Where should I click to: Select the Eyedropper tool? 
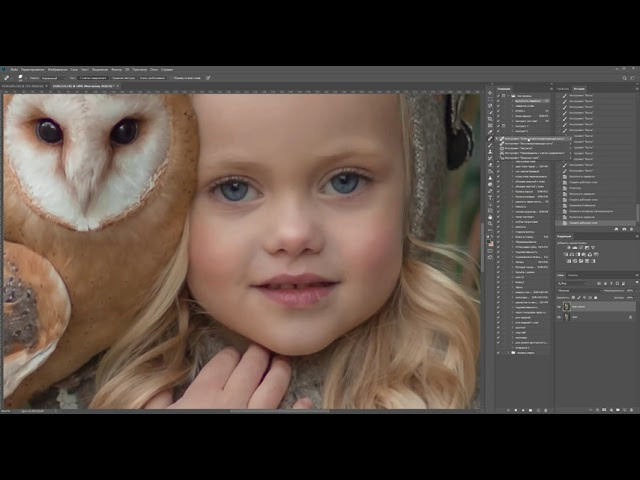click(490, 132)
